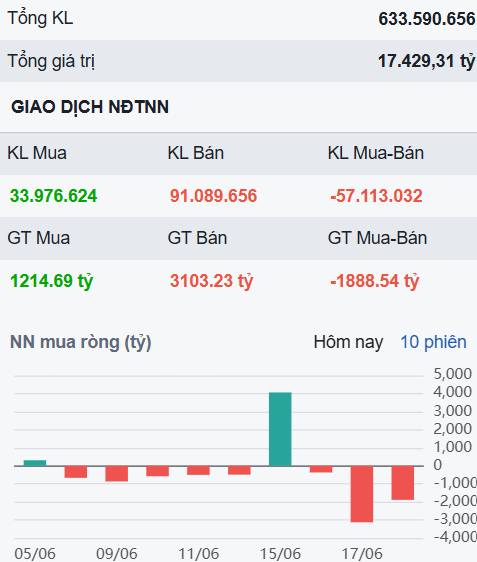Click the last red bar in chart
The height and width of the screenshot is (562, 477).
403,482
